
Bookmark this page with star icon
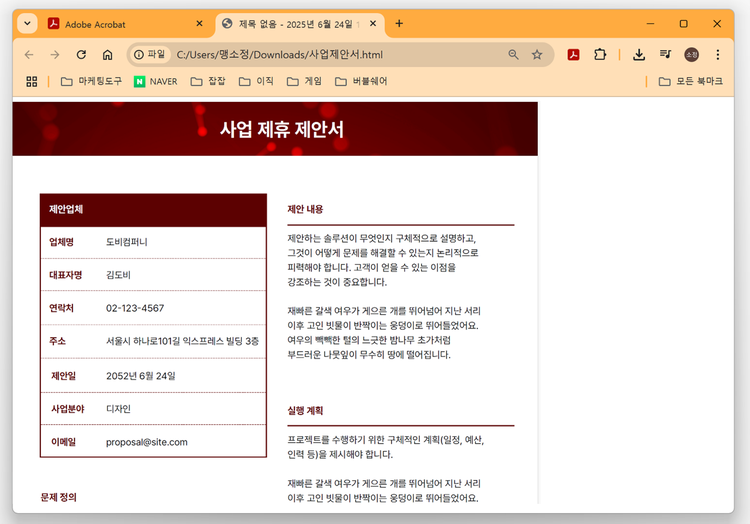pos(537,55)
